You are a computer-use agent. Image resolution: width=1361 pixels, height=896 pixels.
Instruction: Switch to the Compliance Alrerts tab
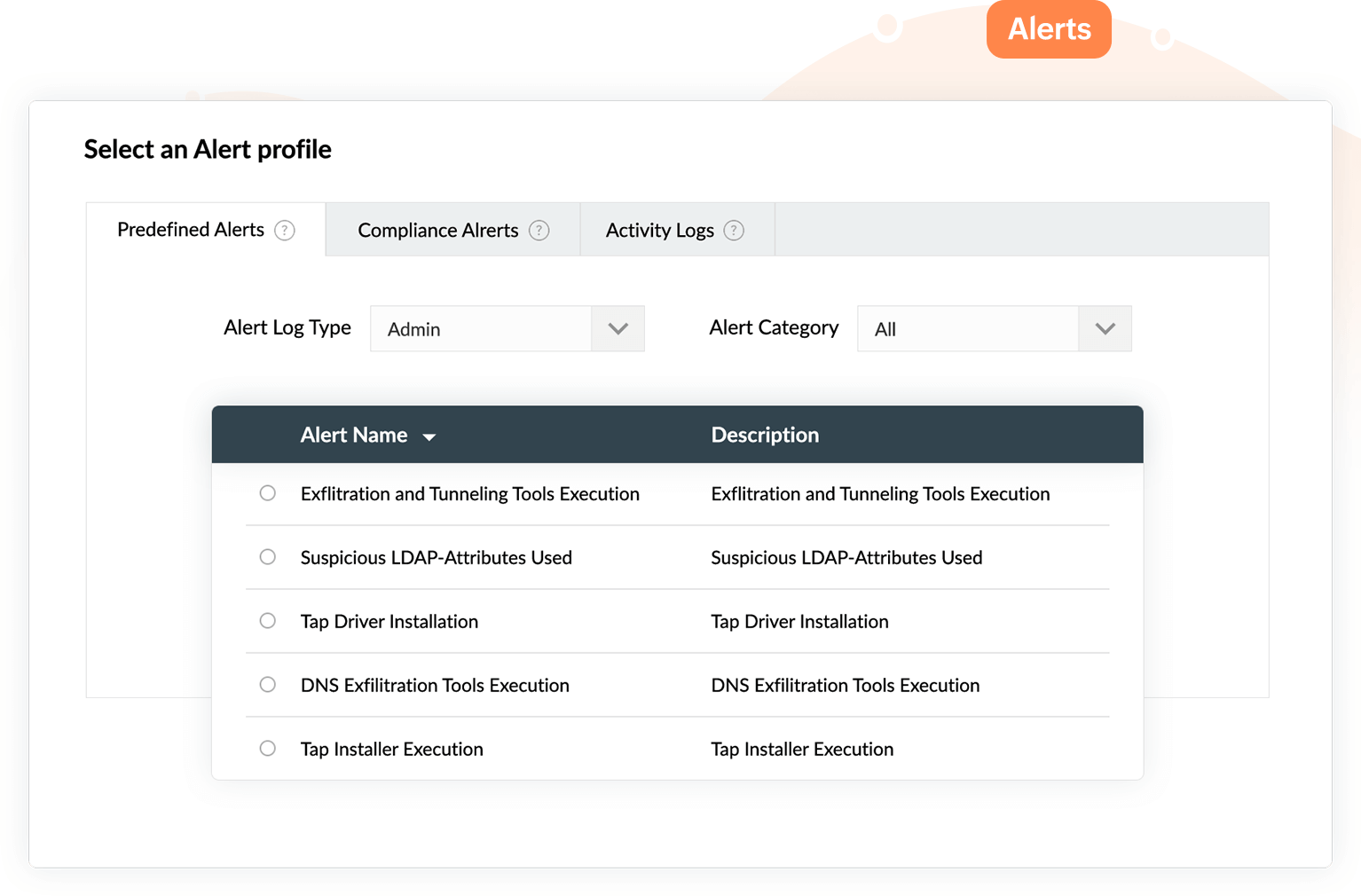tap(437, 230)
